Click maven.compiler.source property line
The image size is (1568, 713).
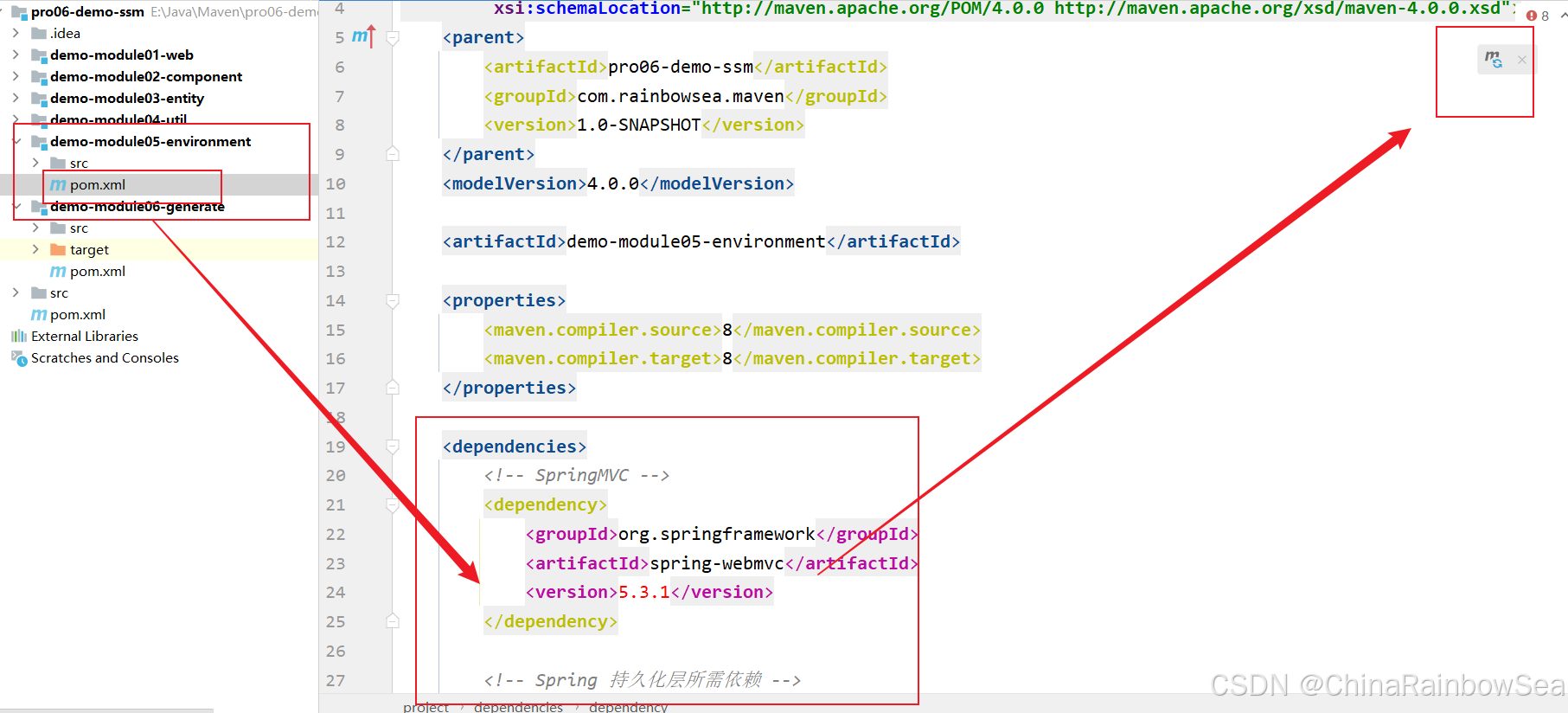pyautogui.click(x=732, y=330)
